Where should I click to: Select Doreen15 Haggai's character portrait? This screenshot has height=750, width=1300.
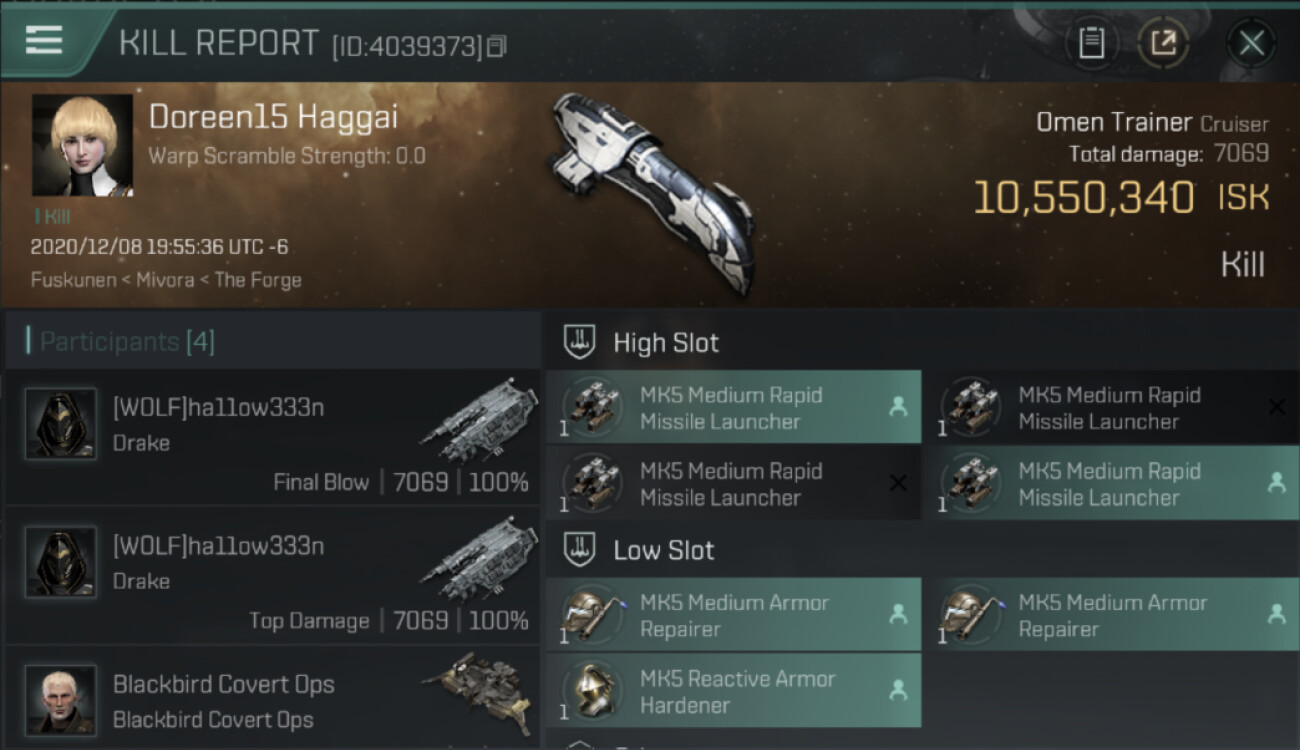click(x=82, y=145)
